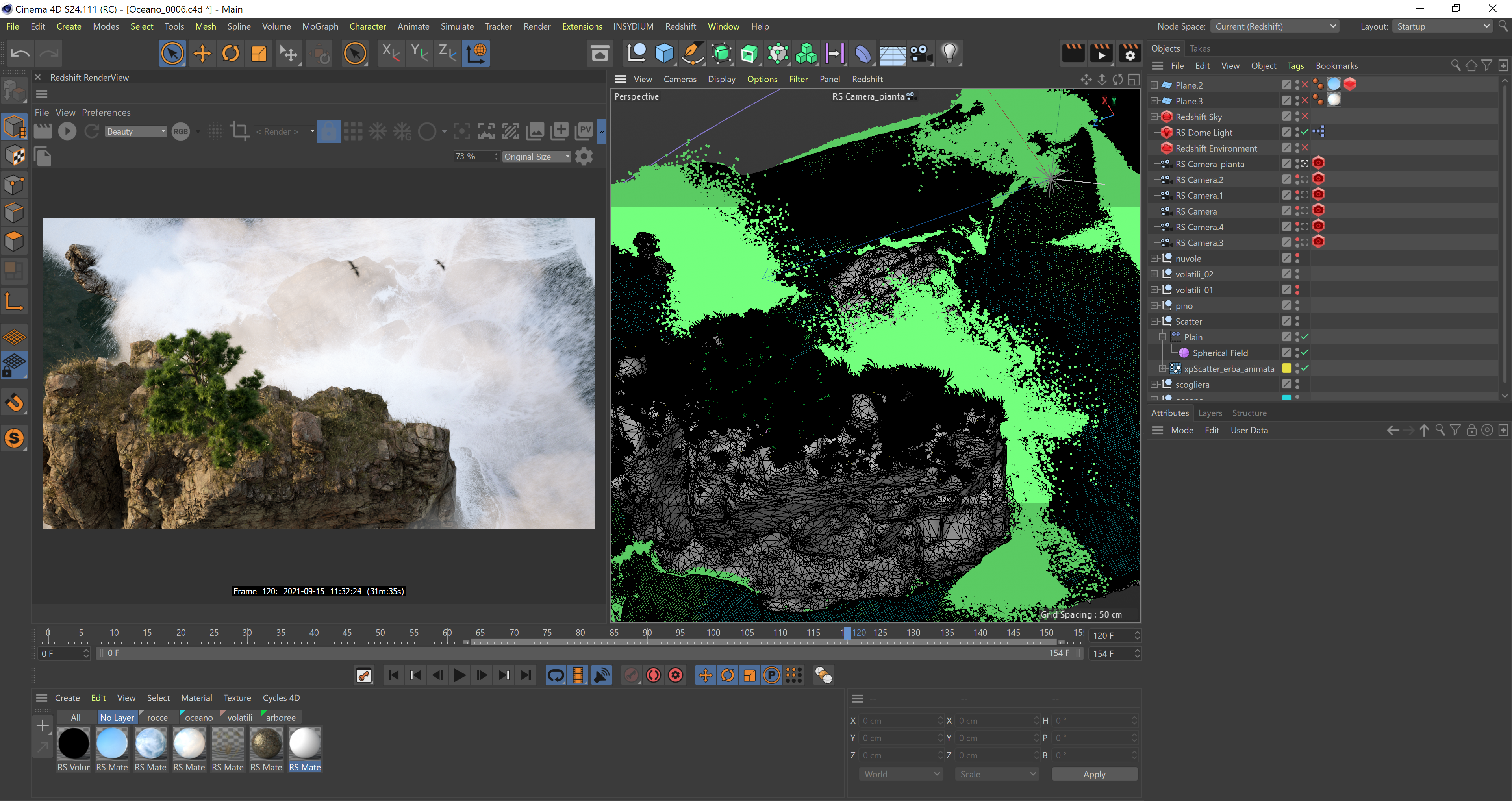Open the Beauty AOV dropdown
1512x801 pixels.
(x=135, y=131)
